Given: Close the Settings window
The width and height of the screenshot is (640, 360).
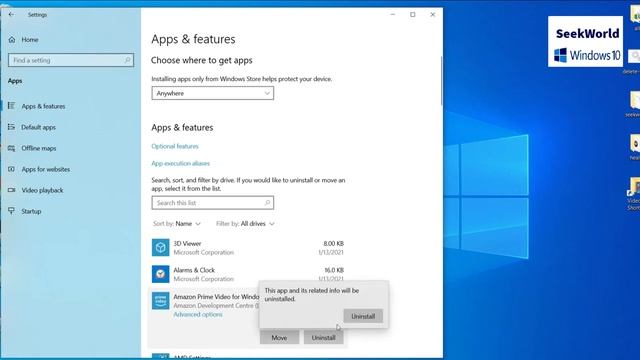Looking at the screenshot, I should pyautogui.click(x=433, y=14).
